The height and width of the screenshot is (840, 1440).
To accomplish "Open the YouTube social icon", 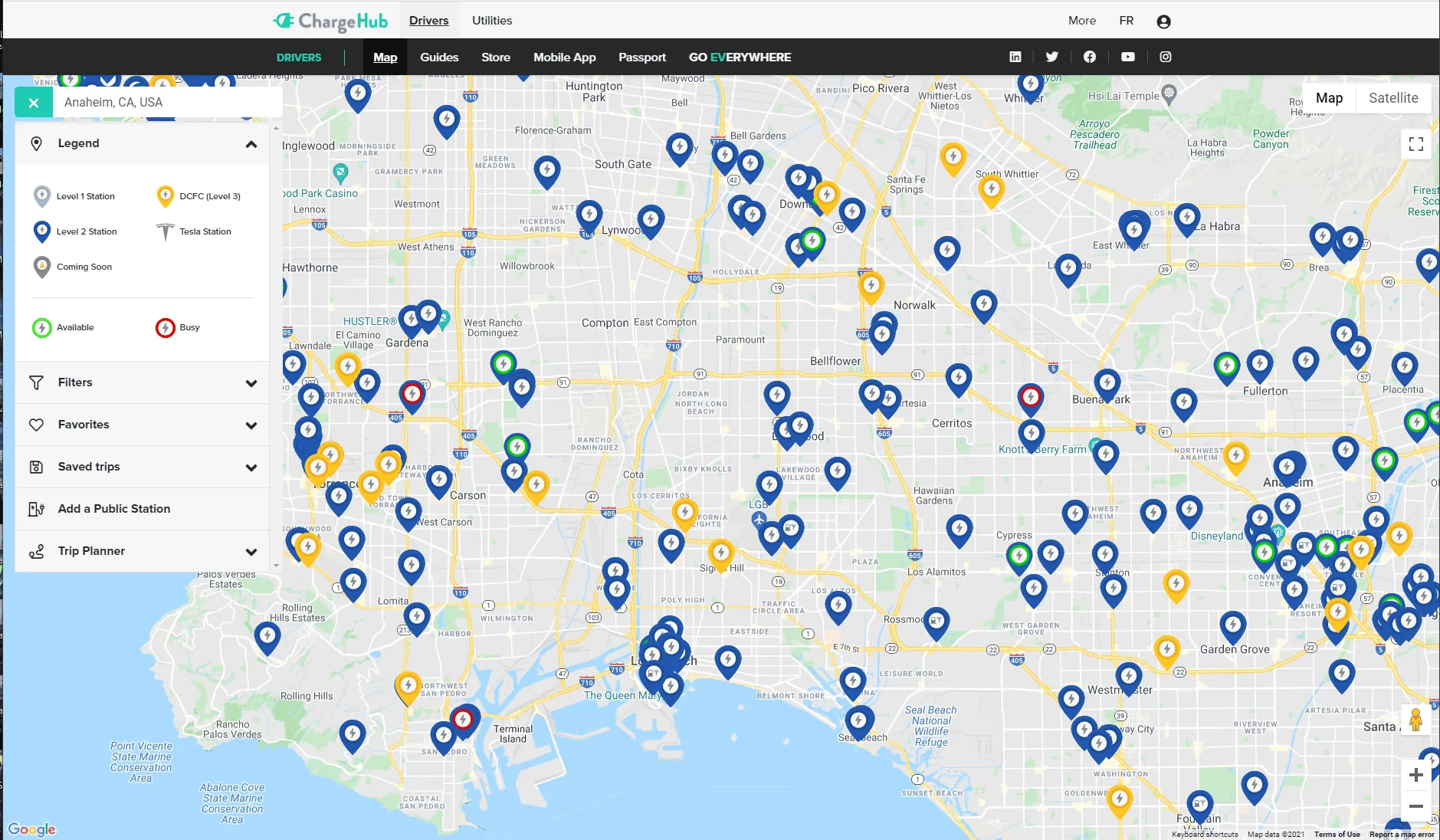I will coord(1128,57).
